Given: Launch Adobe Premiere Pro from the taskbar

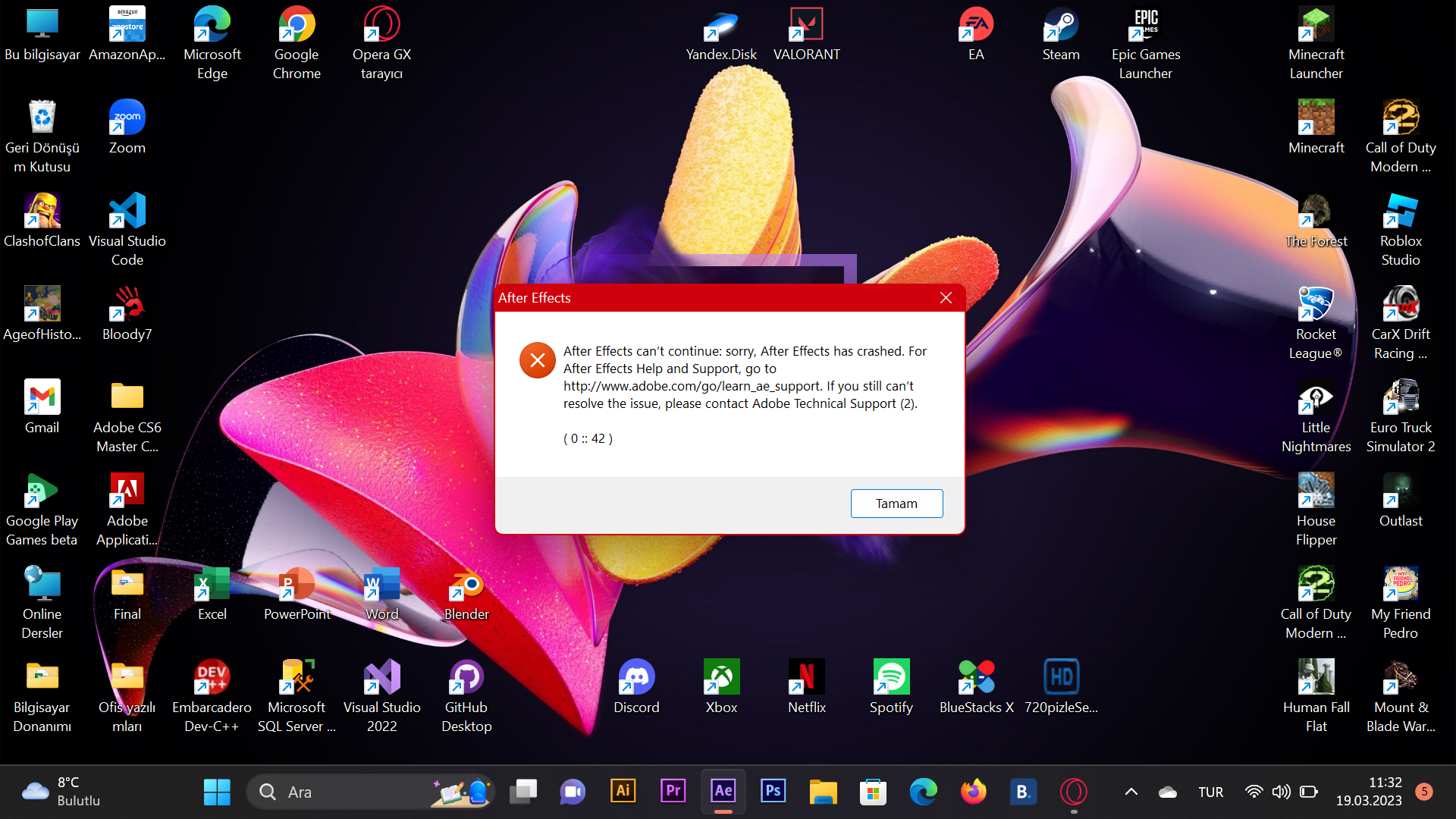Looking at the screenshot, I should click(672, 791).
